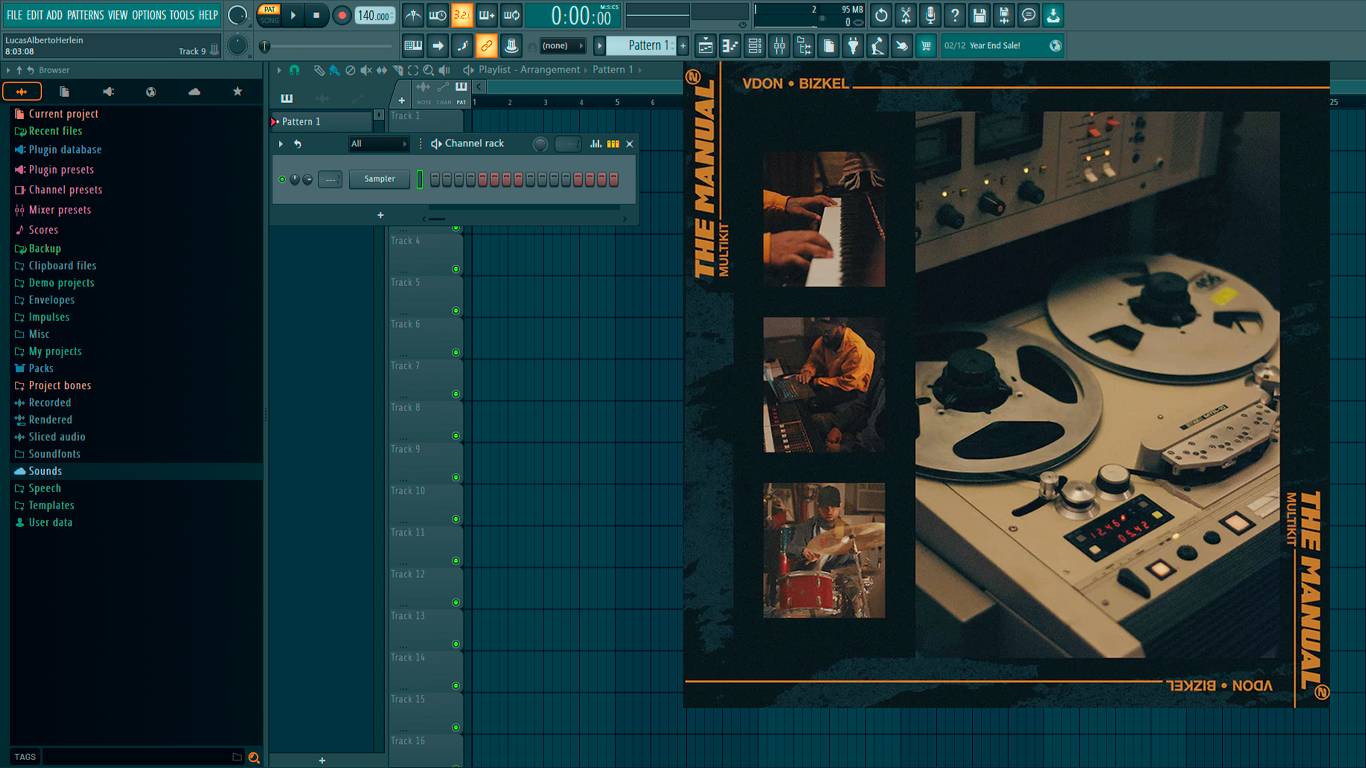Viewport: 1366px width, 768px height.
Task: Expand the Current project browser item
Action: [x=63, y=114]
